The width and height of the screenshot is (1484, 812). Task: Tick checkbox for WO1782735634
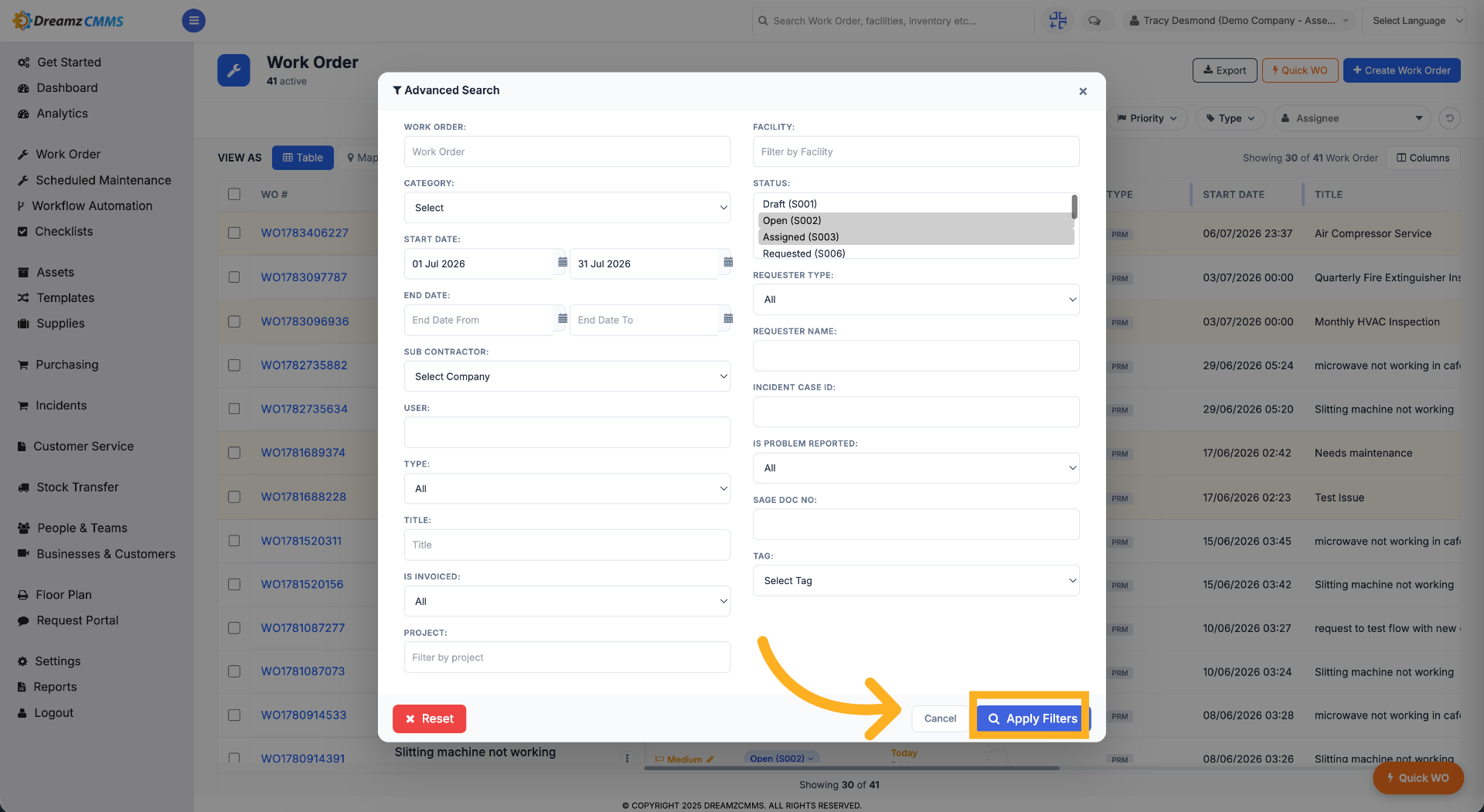pos(234,408)
